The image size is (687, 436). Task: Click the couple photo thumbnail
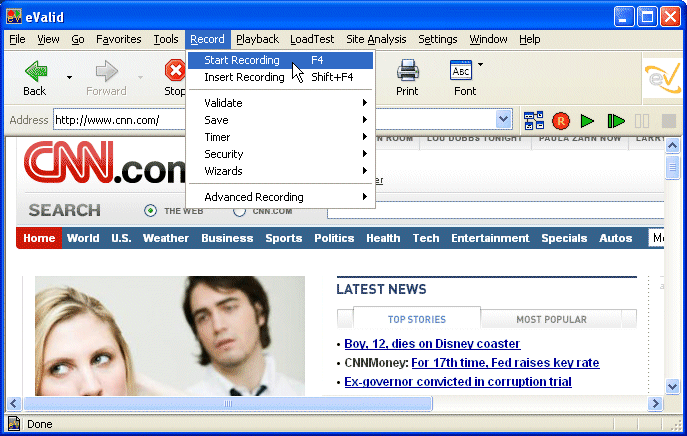tap(170, 336)
